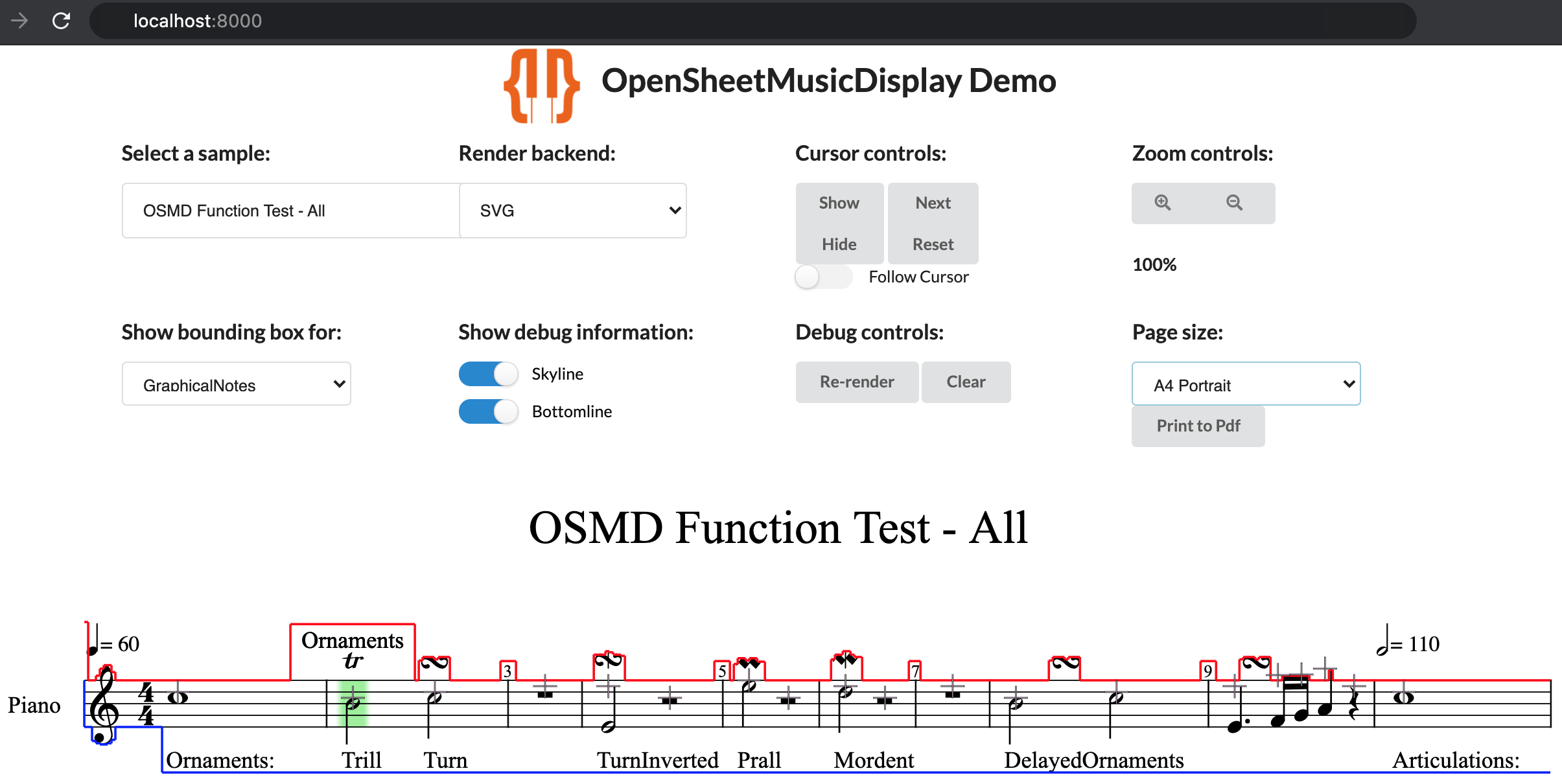Screen dimensions: 1562x784
Task: Click the OpenSheetMusicDisplay Demo heading
Action: click(828, 81)
